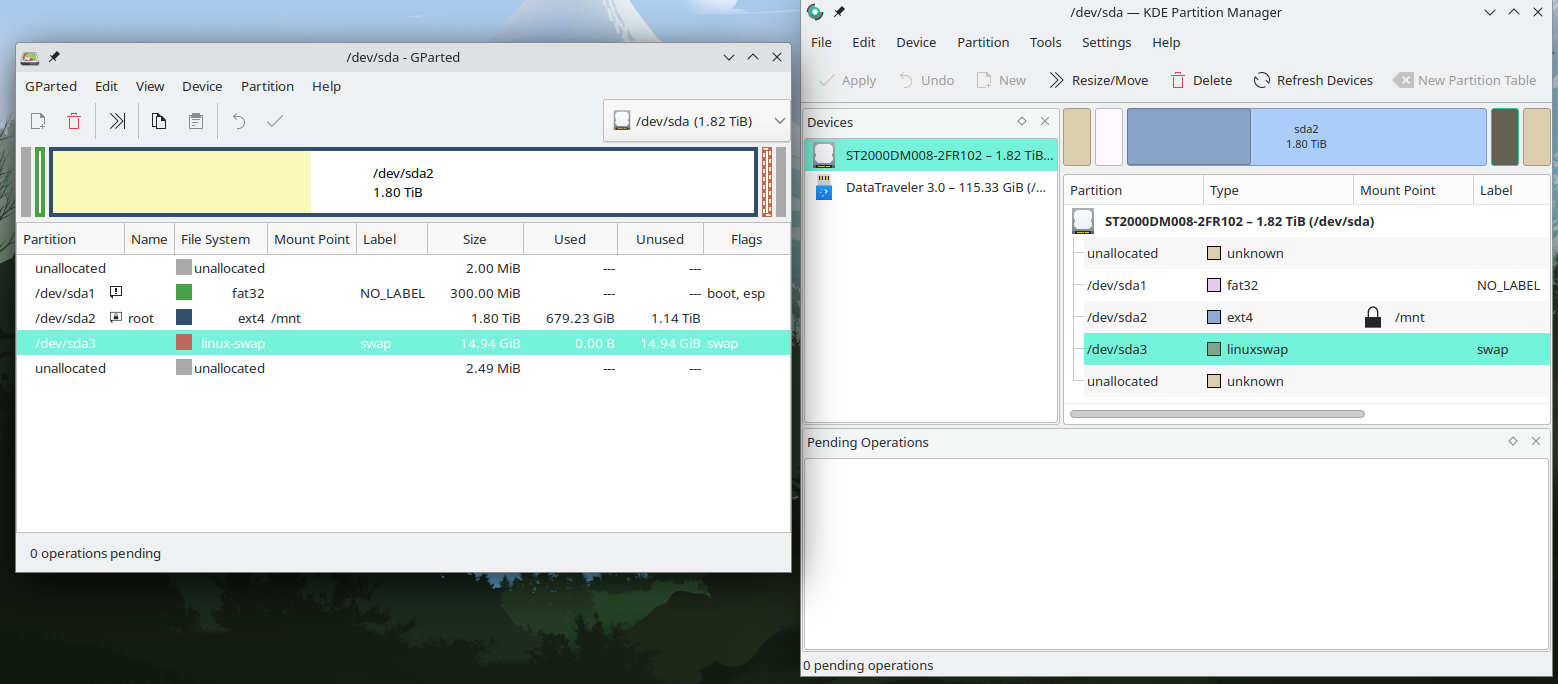
Task: Close the Pending Operations panel
Action: coord(1536,441)
